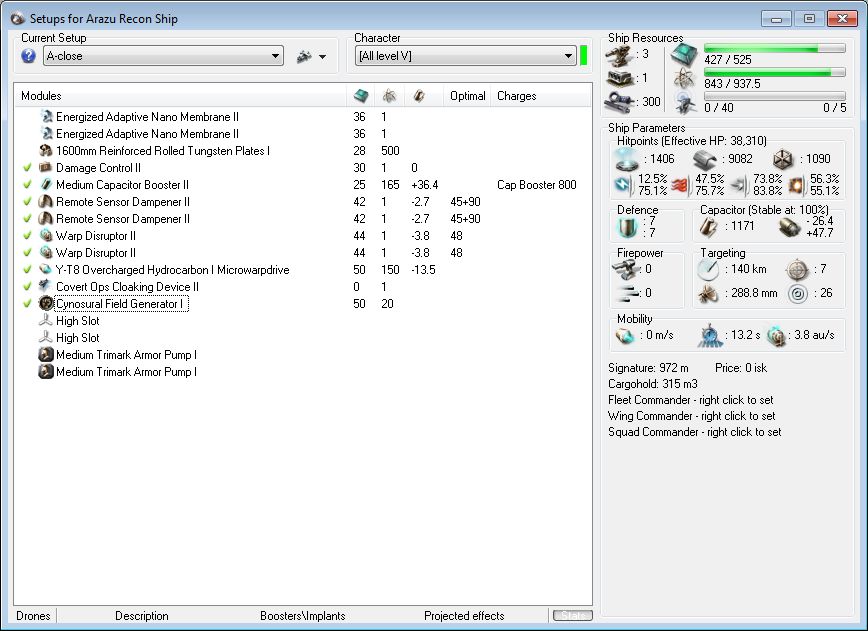Switch to the Description tab

pos(142,616)
